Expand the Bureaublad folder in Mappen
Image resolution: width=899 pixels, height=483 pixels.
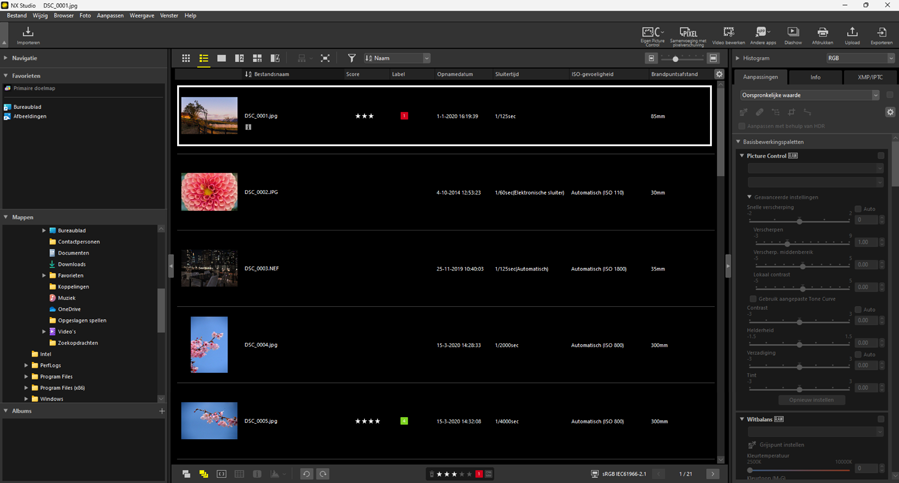(x=44, y=231)
